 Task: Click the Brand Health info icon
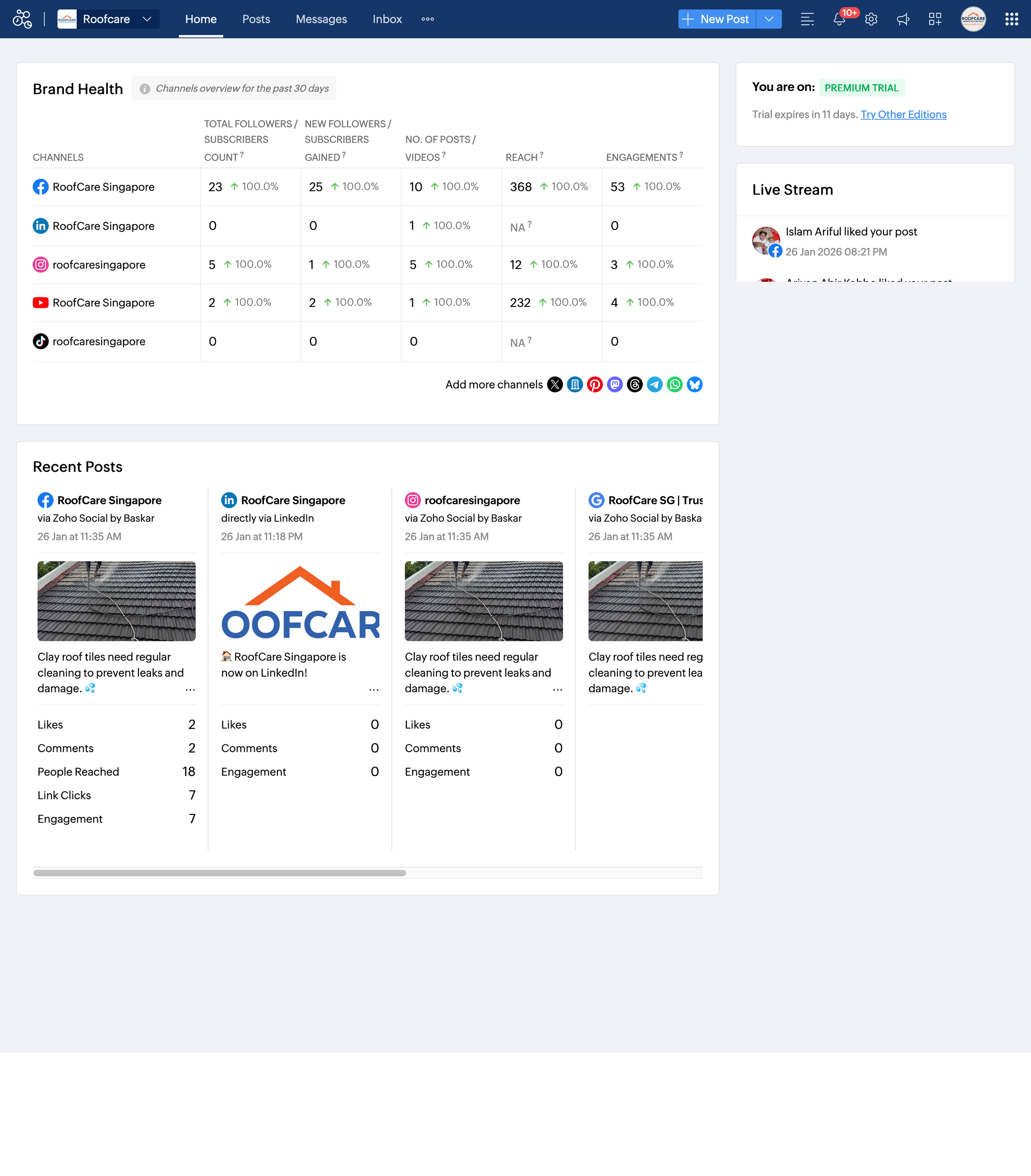click(145, 89)
